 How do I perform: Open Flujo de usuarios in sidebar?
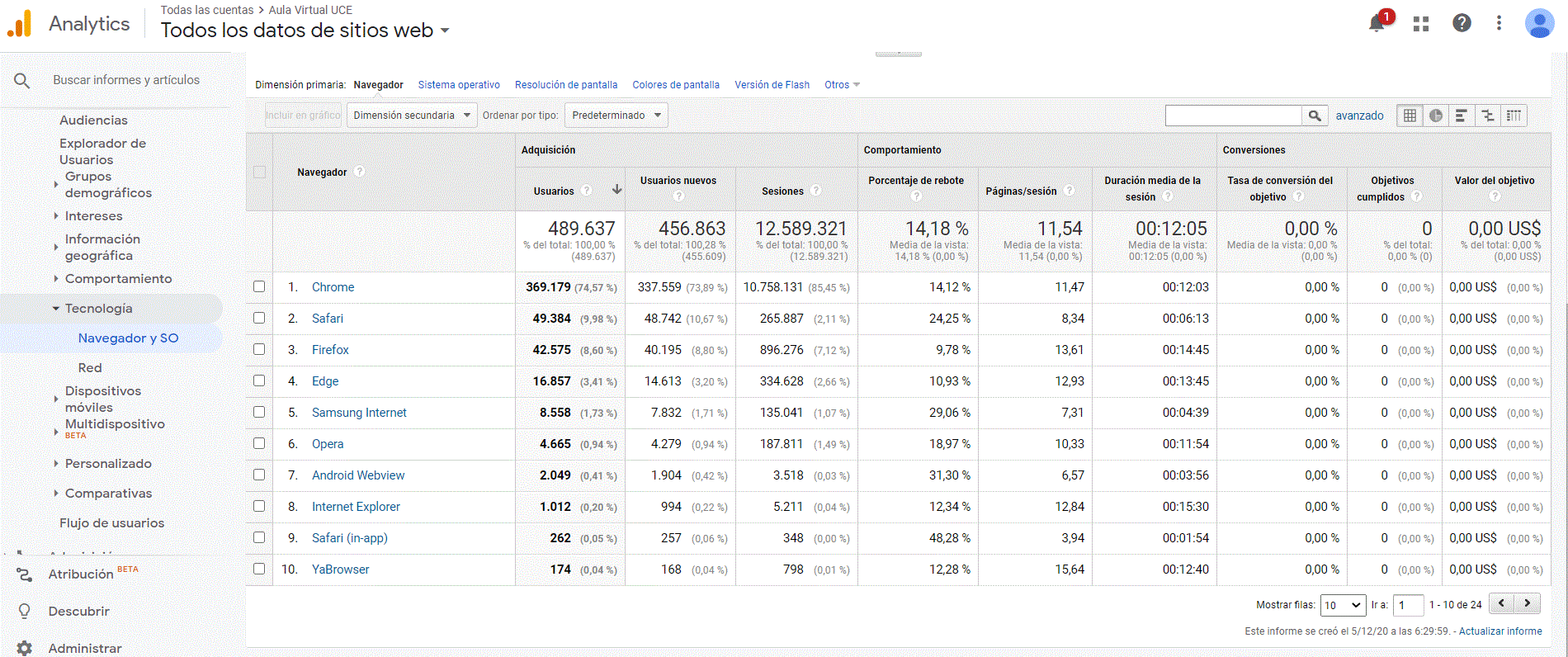[x=111, y=523]
